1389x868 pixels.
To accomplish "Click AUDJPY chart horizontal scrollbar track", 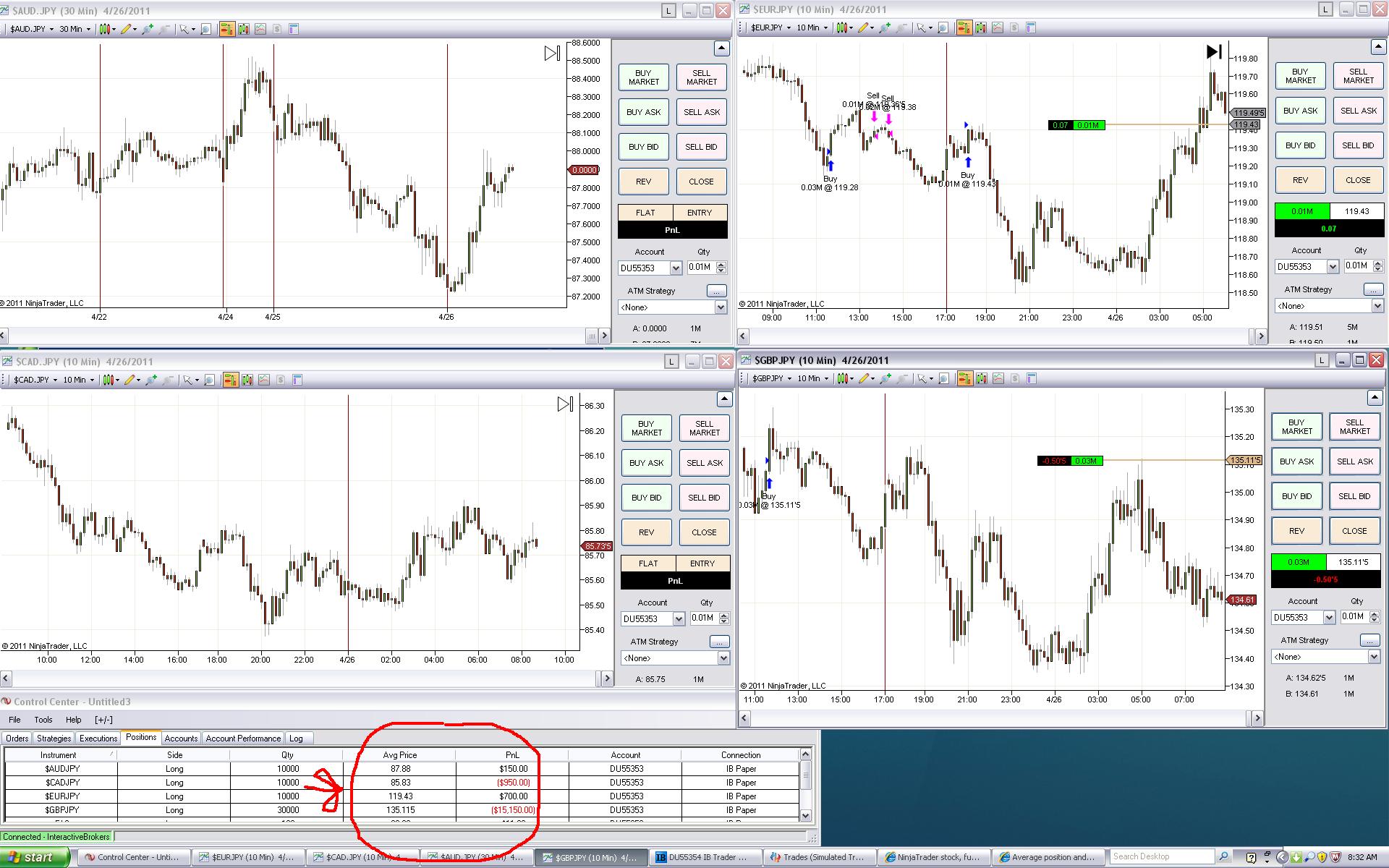I will pos(289,336).
